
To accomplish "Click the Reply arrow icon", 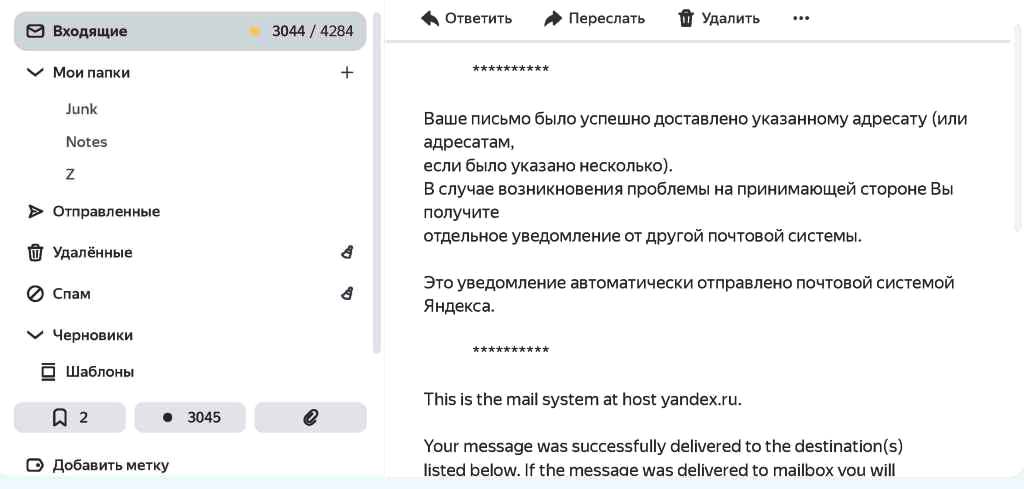I will [x=431, y=18].
